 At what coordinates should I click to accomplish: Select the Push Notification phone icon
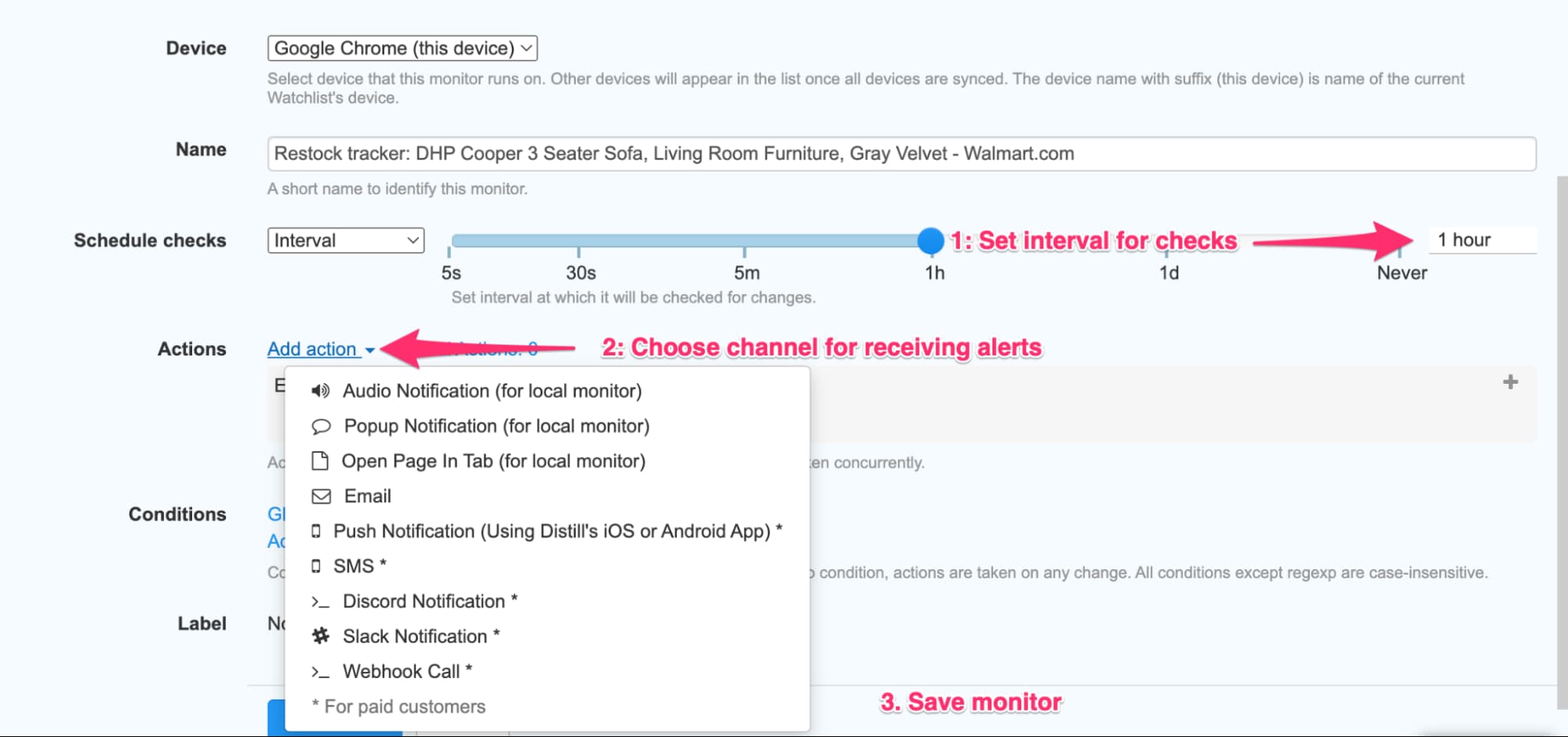[316, 531]
